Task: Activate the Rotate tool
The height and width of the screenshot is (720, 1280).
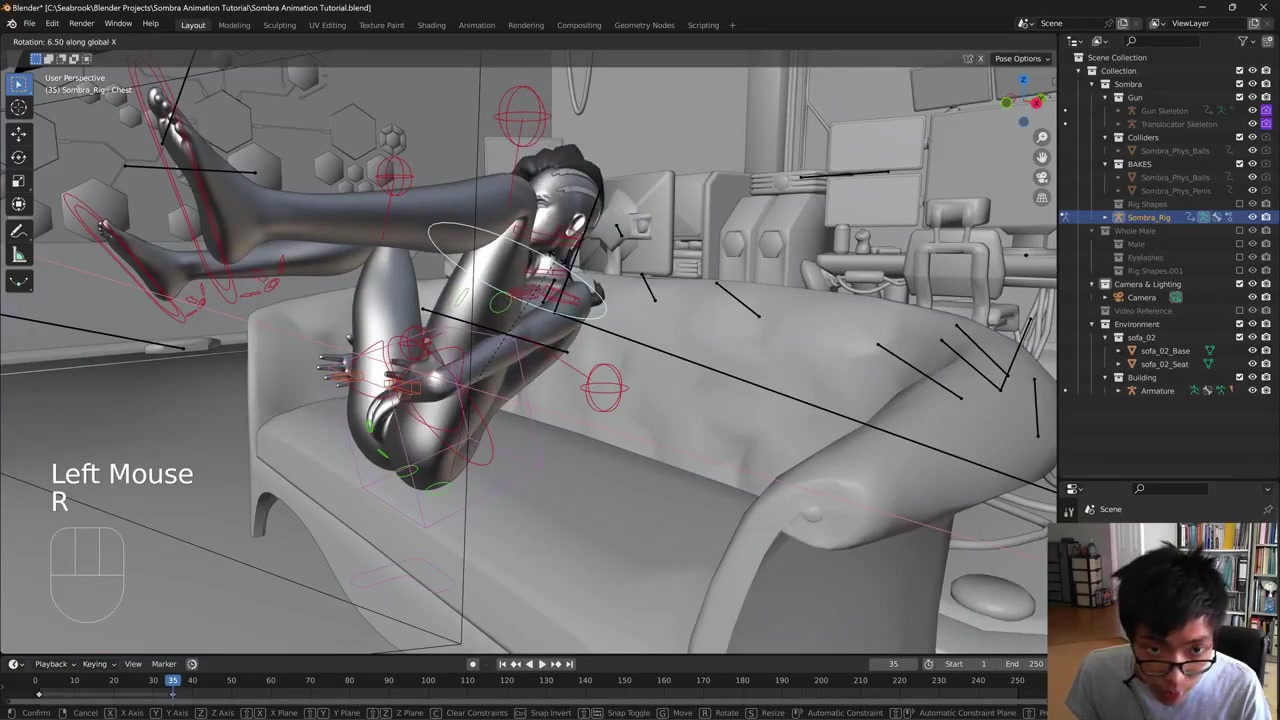Action: coord(18,157)
